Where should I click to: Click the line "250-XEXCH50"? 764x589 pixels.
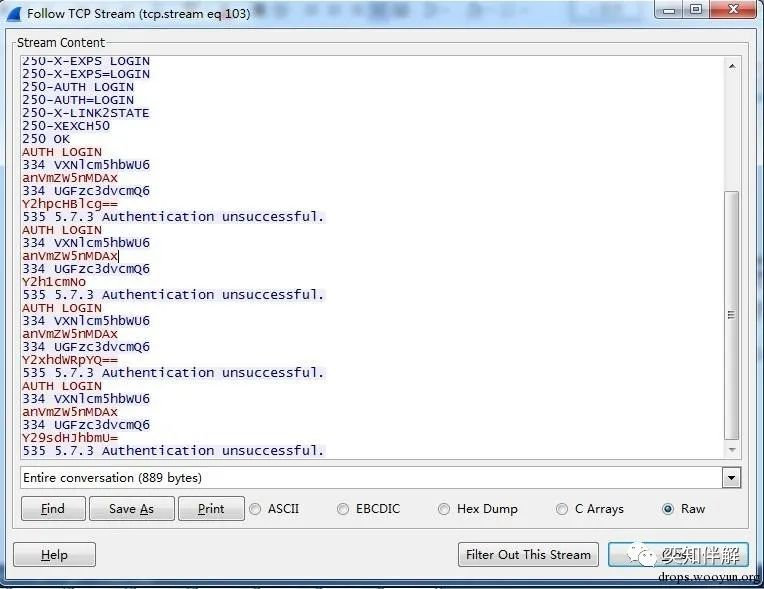tap(66, 126)
